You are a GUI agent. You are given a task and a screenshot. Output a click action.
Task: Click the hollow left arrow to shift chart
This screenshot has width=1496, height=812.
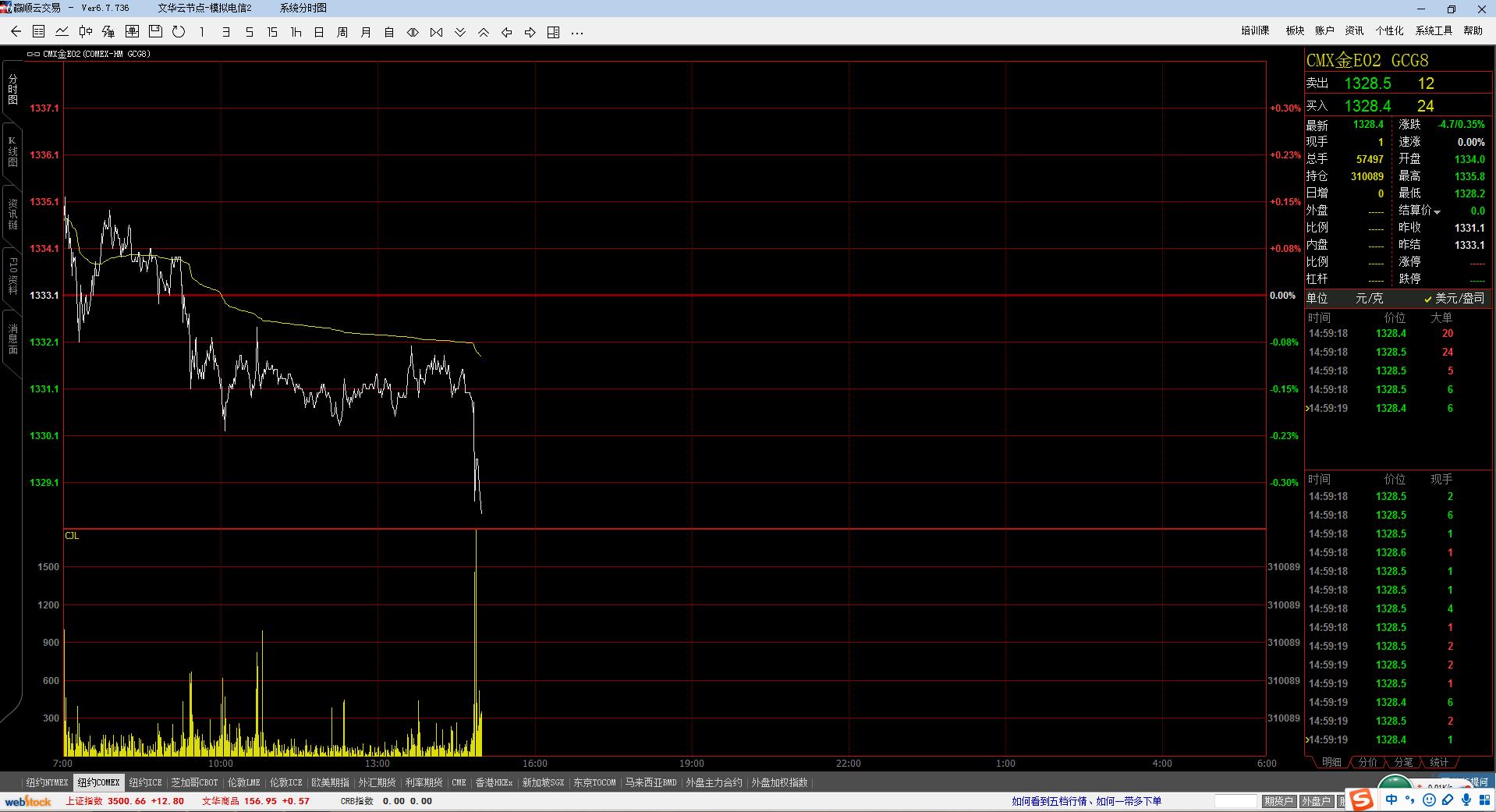(x=506, y=32)
